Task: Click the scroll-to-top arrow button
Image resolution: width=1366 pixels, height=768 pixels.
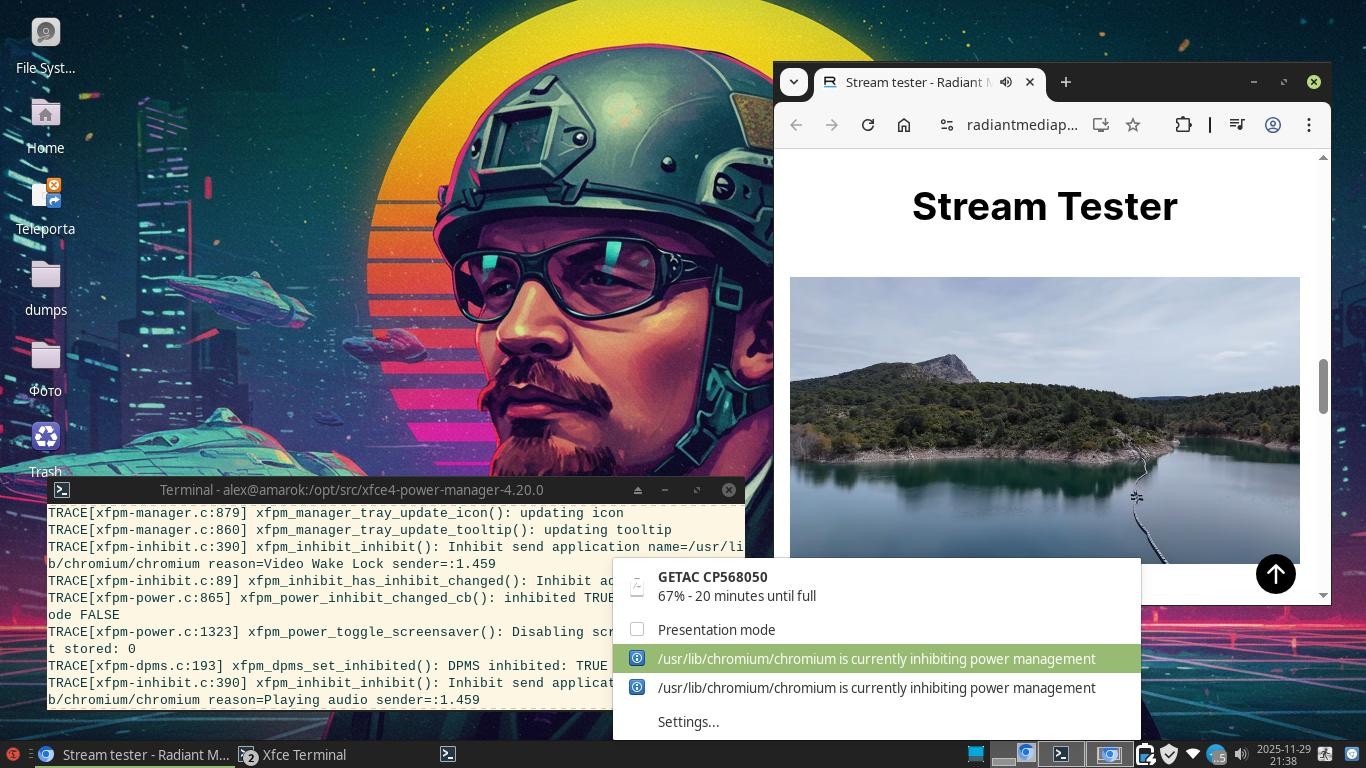Action: (1275, 574)
